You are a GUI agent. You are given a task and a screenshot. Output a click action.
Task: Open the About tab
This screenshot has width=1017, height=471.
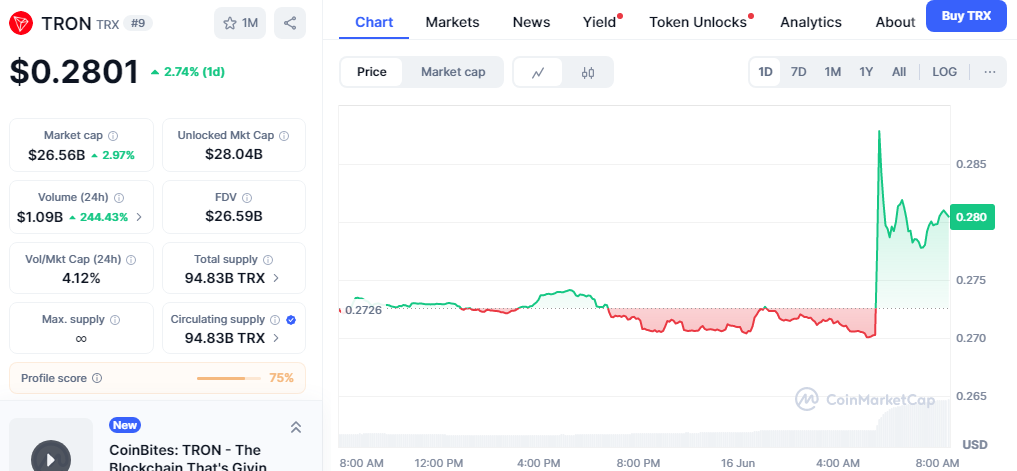coord(895,22)
